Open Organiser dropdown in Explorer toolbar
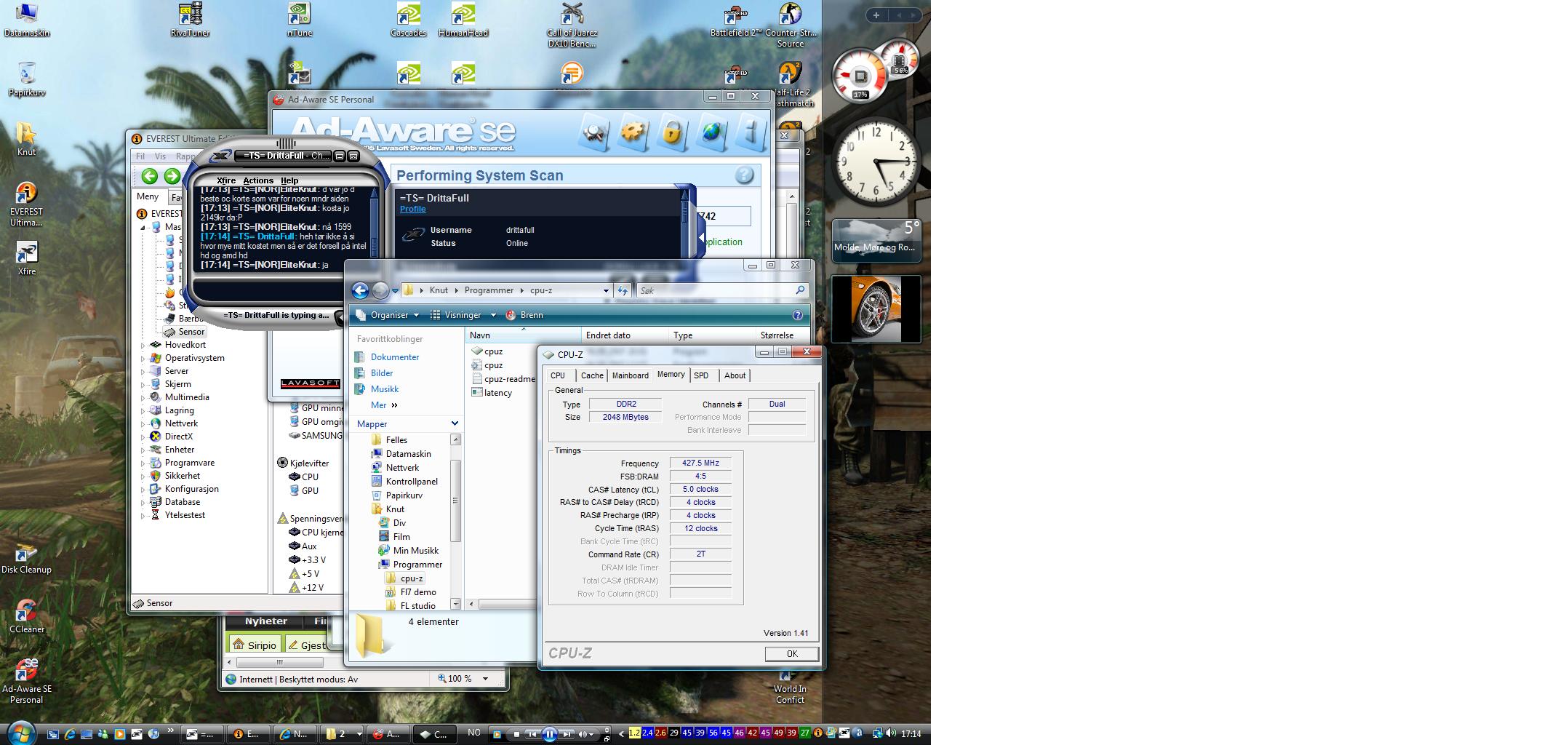Image resolution: width=1568 pixels, height=745 pixels. tap(388, 315)
